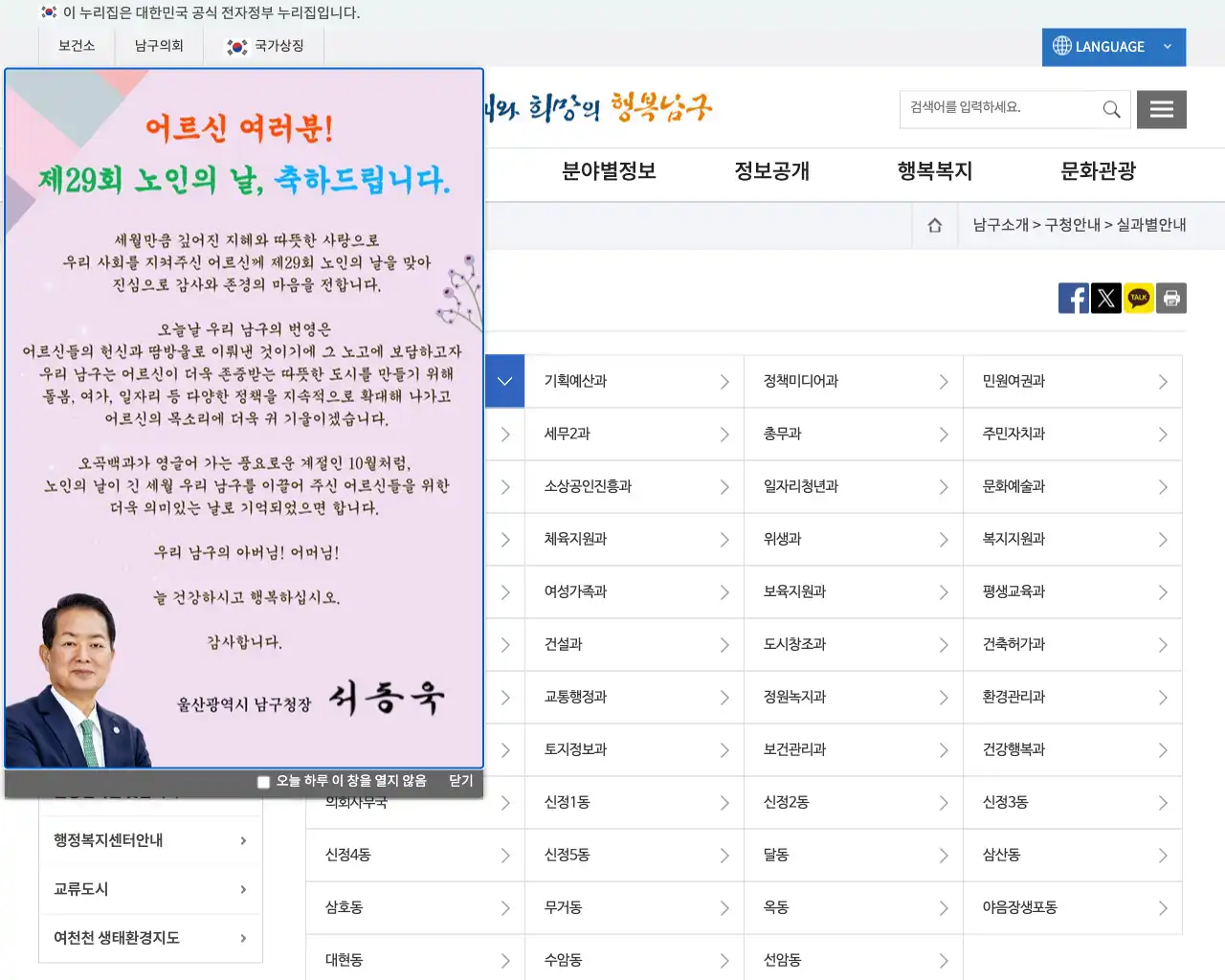Select 건강행복과

[x=1073, y=749]
